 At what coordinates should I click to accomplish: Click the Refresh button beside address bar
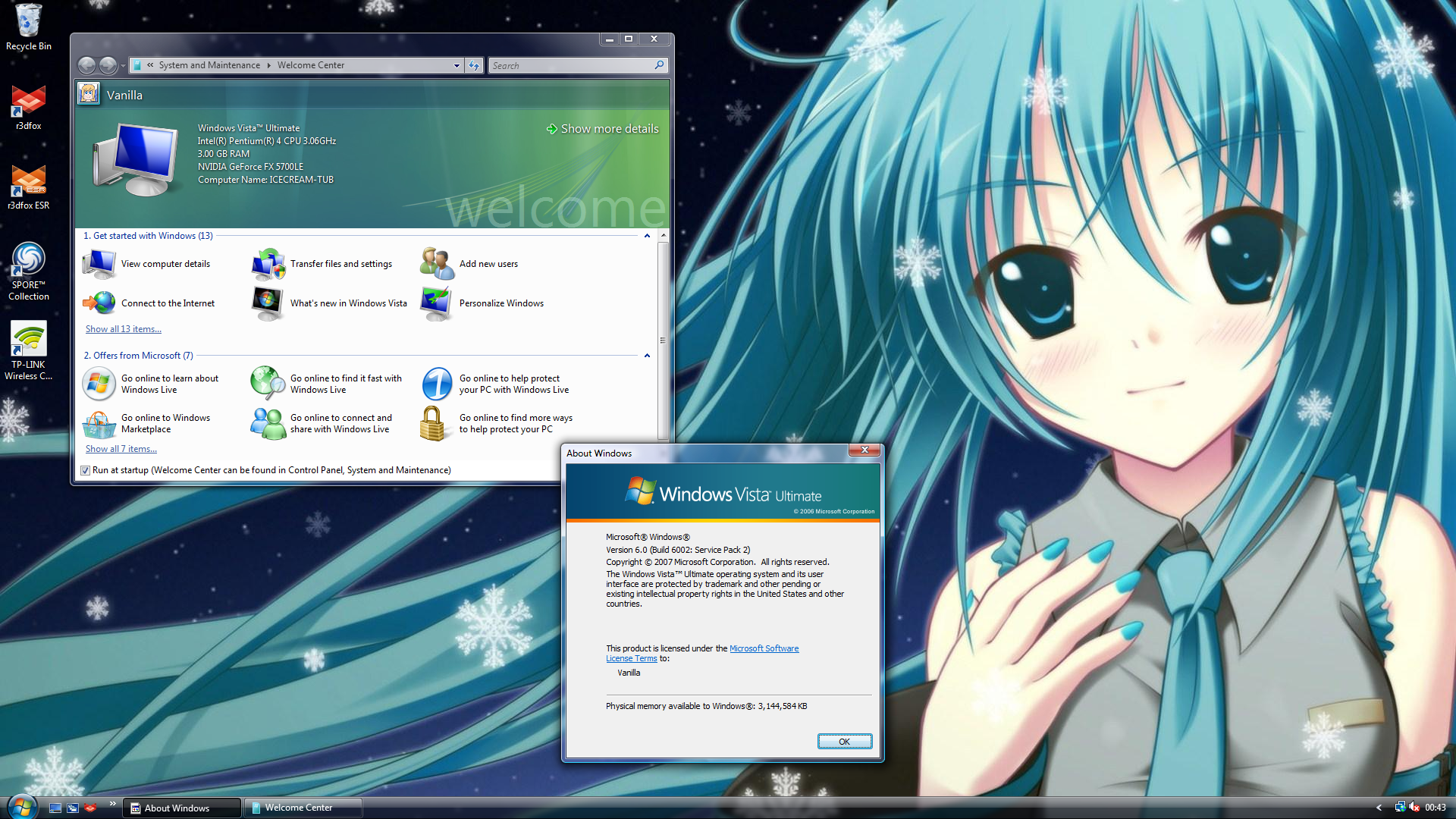tap(474, 65)
